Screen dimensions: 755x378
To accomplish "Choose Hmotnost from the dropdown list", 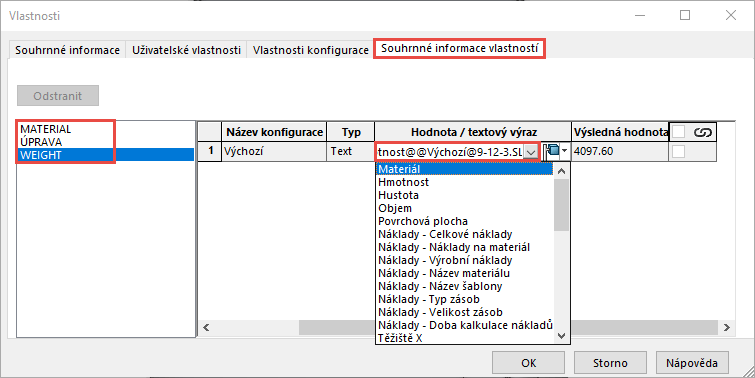I will point(465,182).
